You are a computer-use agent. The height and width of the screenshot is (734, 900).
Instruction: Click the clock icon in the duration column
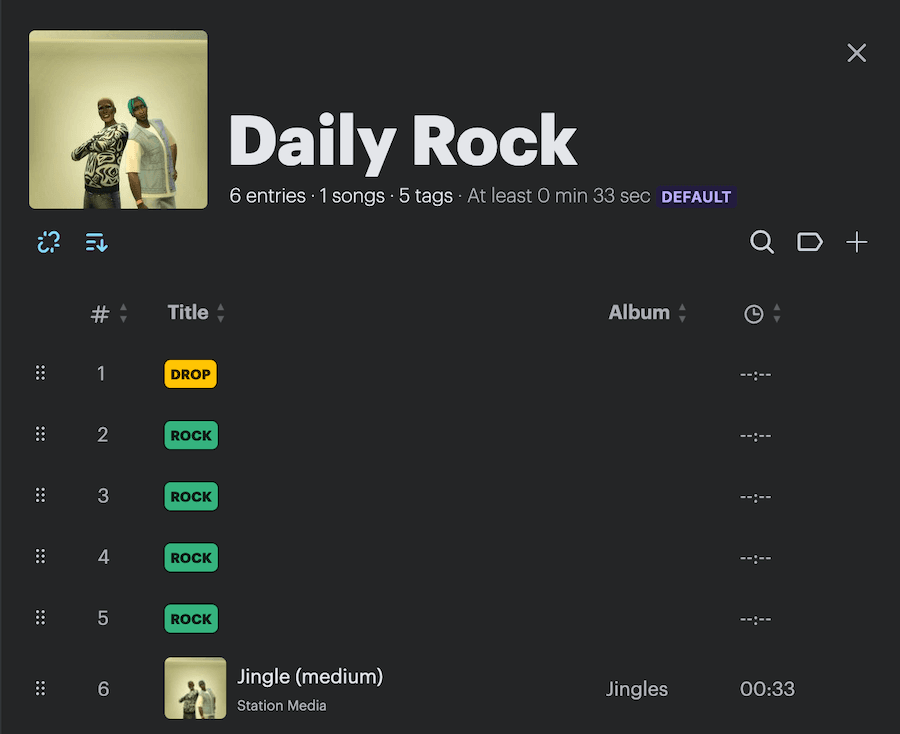[x=755, y=313]
